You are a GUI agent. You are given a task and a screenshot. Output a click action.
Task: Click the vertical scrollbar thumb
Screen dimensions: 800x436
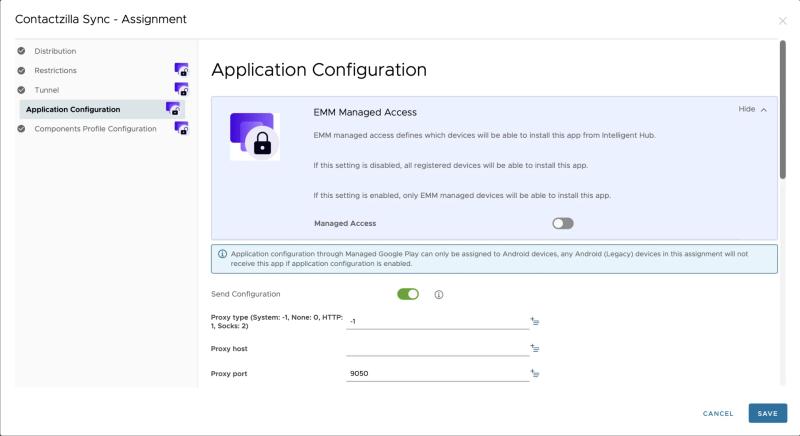tap(783, 110)
